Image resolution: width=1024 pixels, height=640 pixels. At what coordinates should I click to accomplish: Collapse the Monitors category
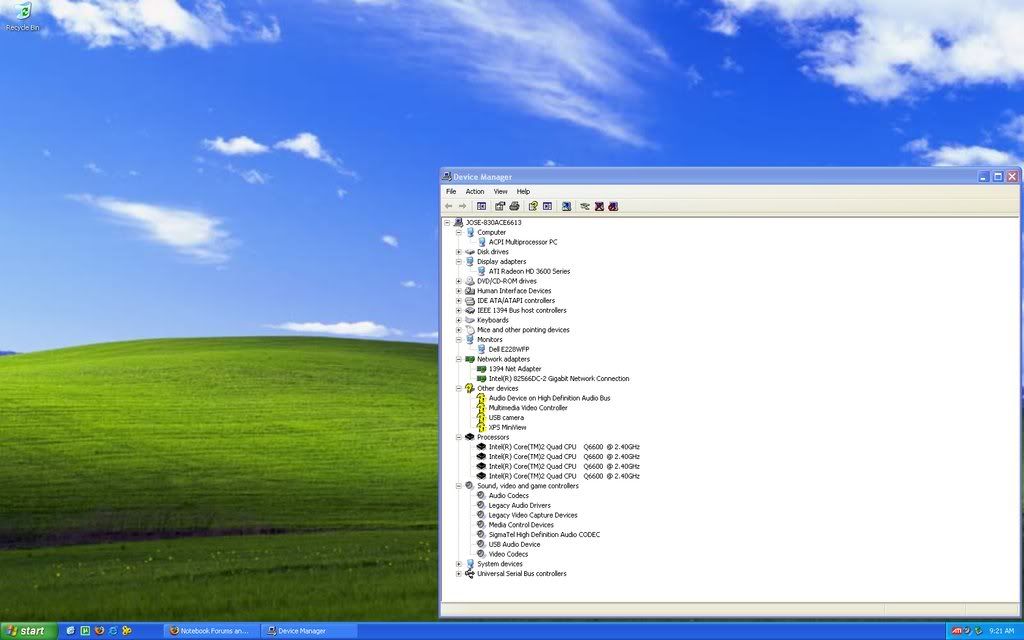pos(458,340)
